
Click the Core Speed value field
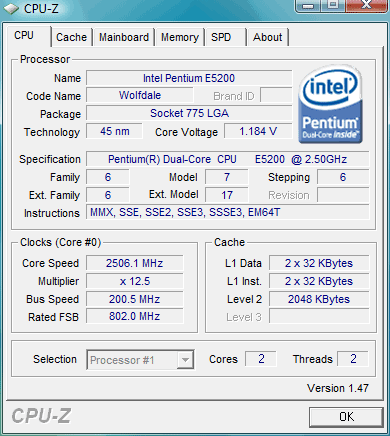point(135,263)
